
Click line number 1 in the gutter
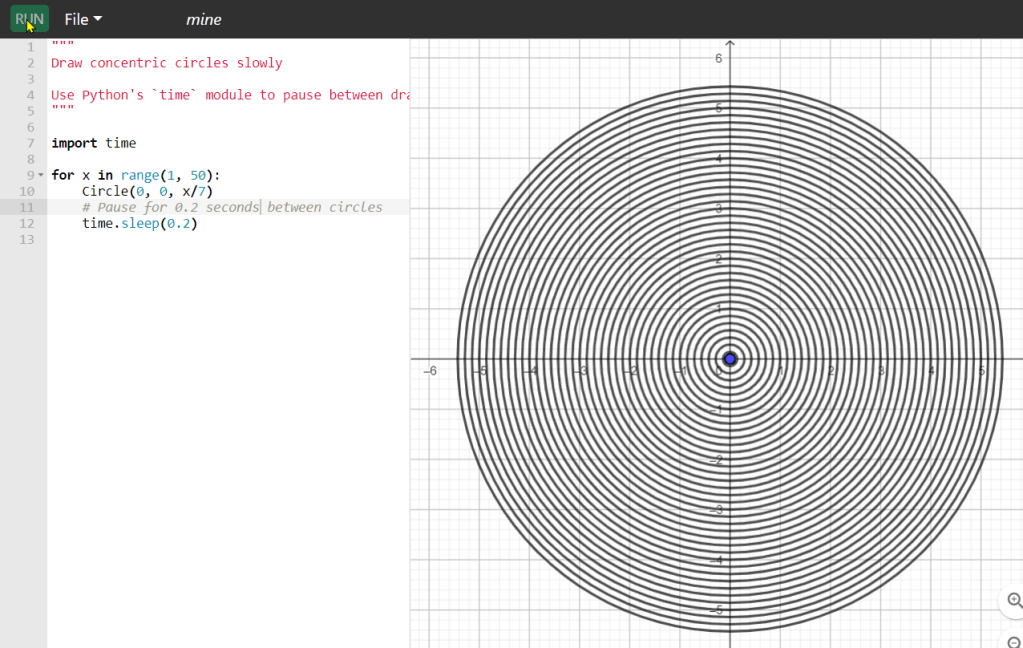click(x=30, y=47)
